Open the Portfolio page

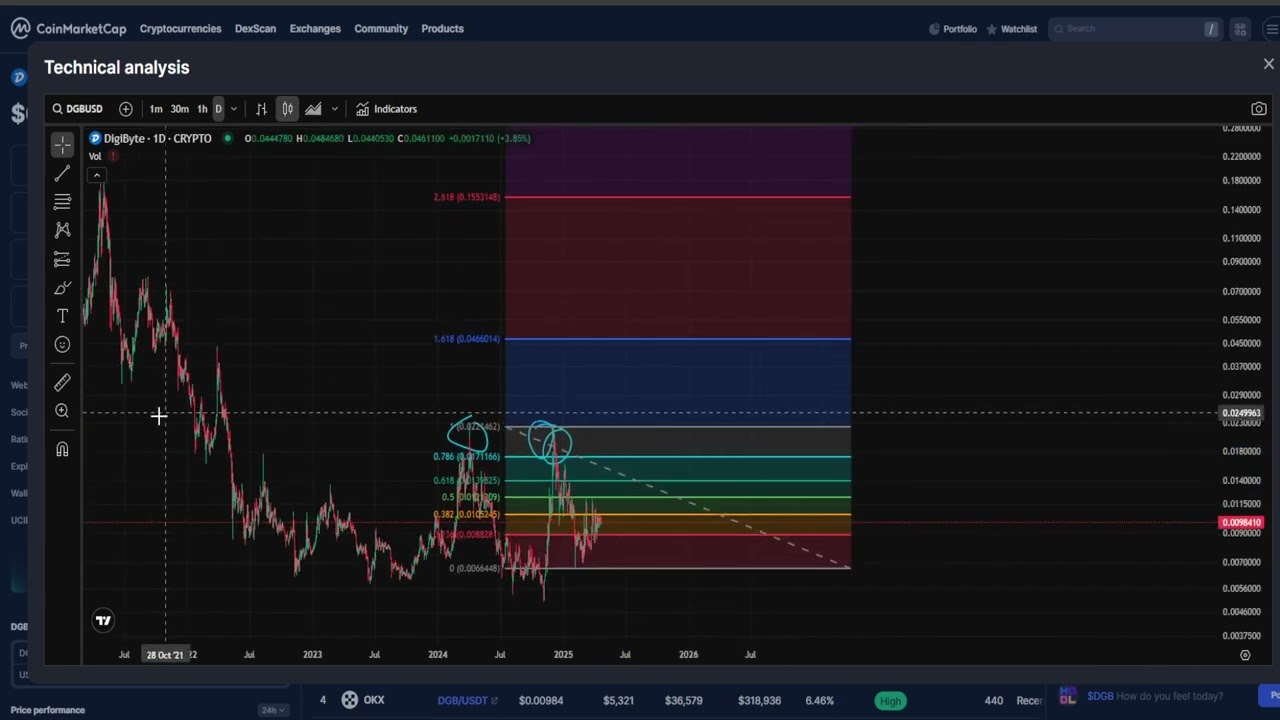[x=953, y=29]
